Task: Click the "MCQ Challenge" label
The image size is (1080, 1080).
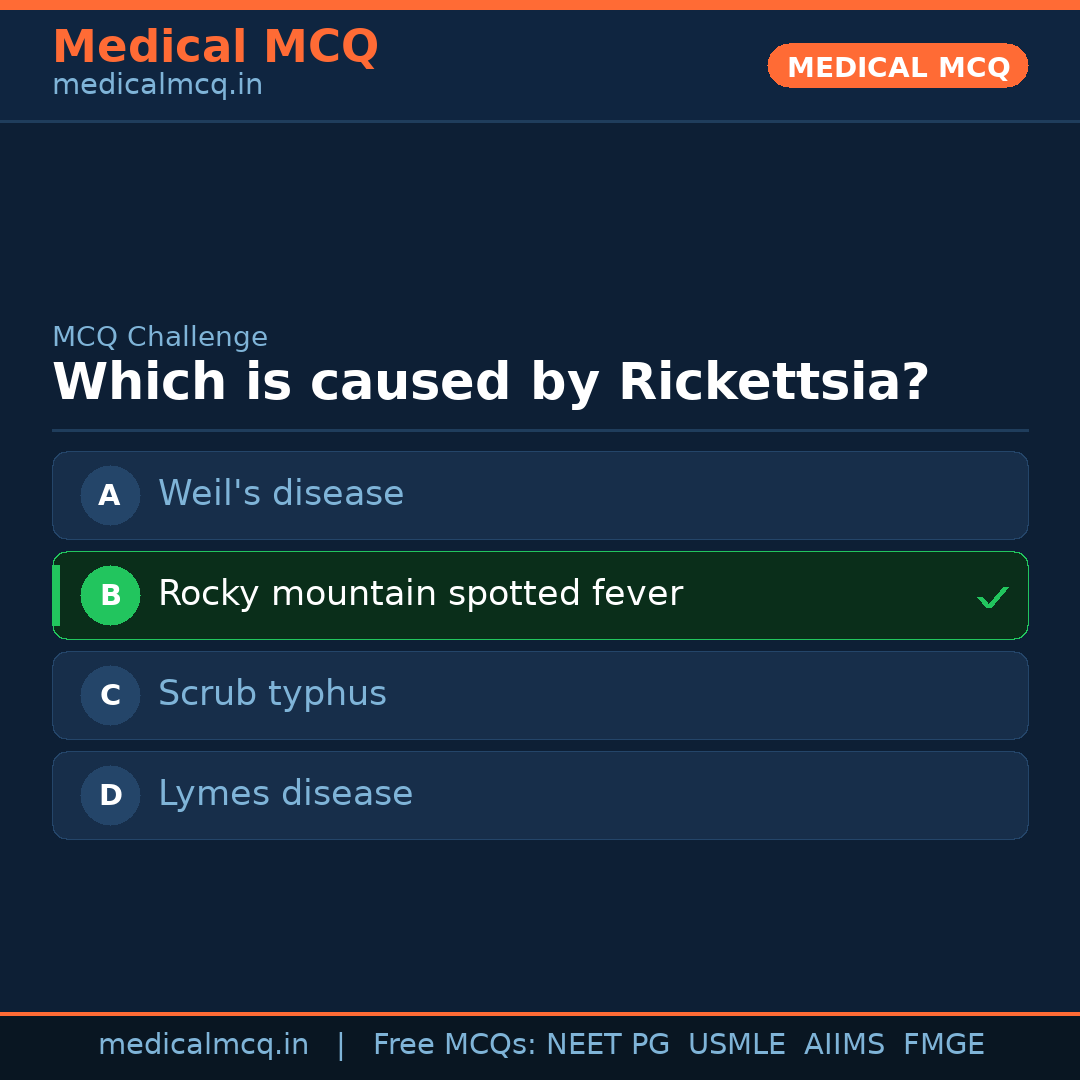Action: click(x=160, y=337)
